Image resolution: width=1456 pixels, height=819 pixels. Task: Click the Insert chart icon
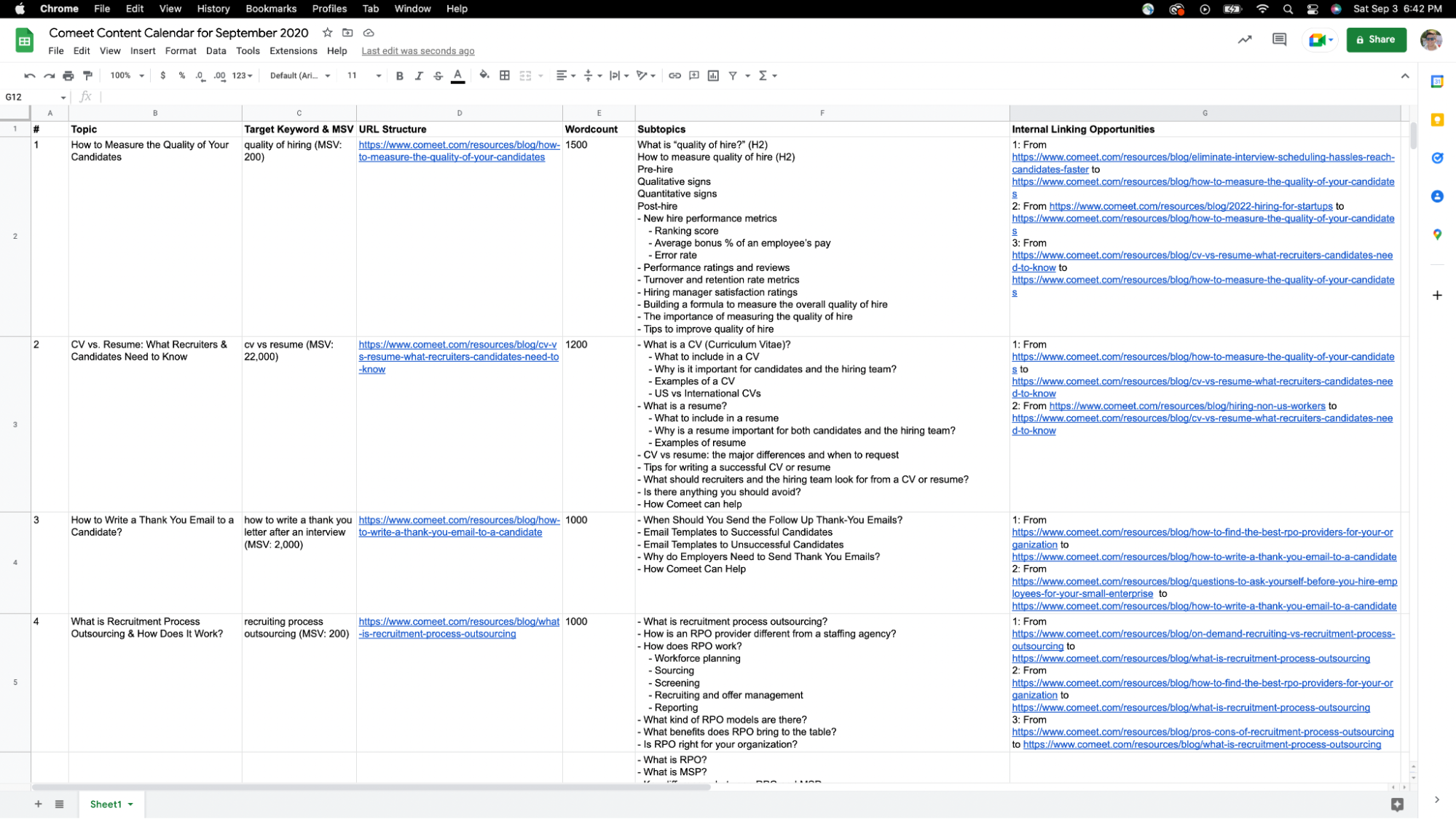[713, 76]
